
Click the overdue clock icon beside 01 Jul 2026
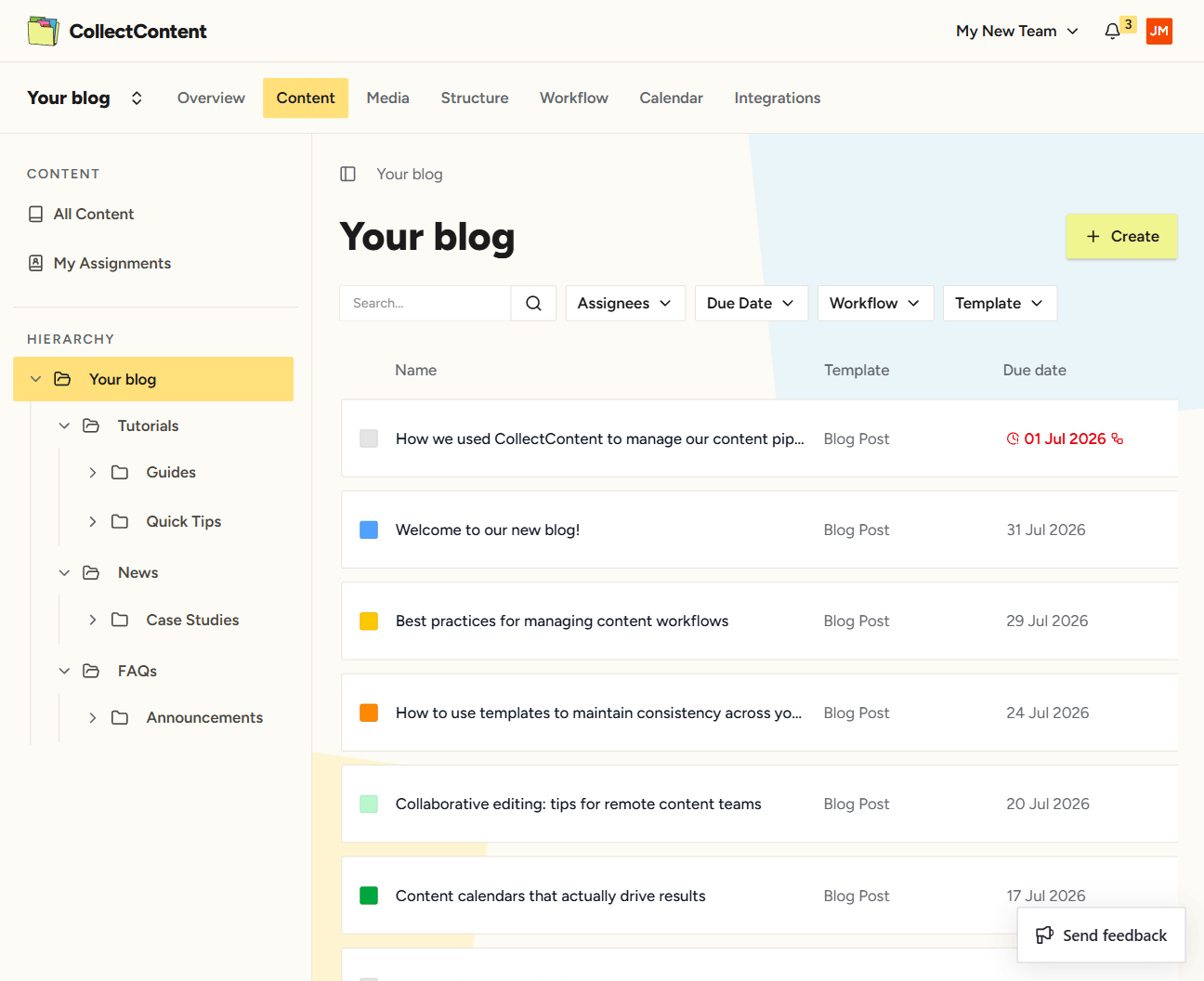pos(1013,438)
